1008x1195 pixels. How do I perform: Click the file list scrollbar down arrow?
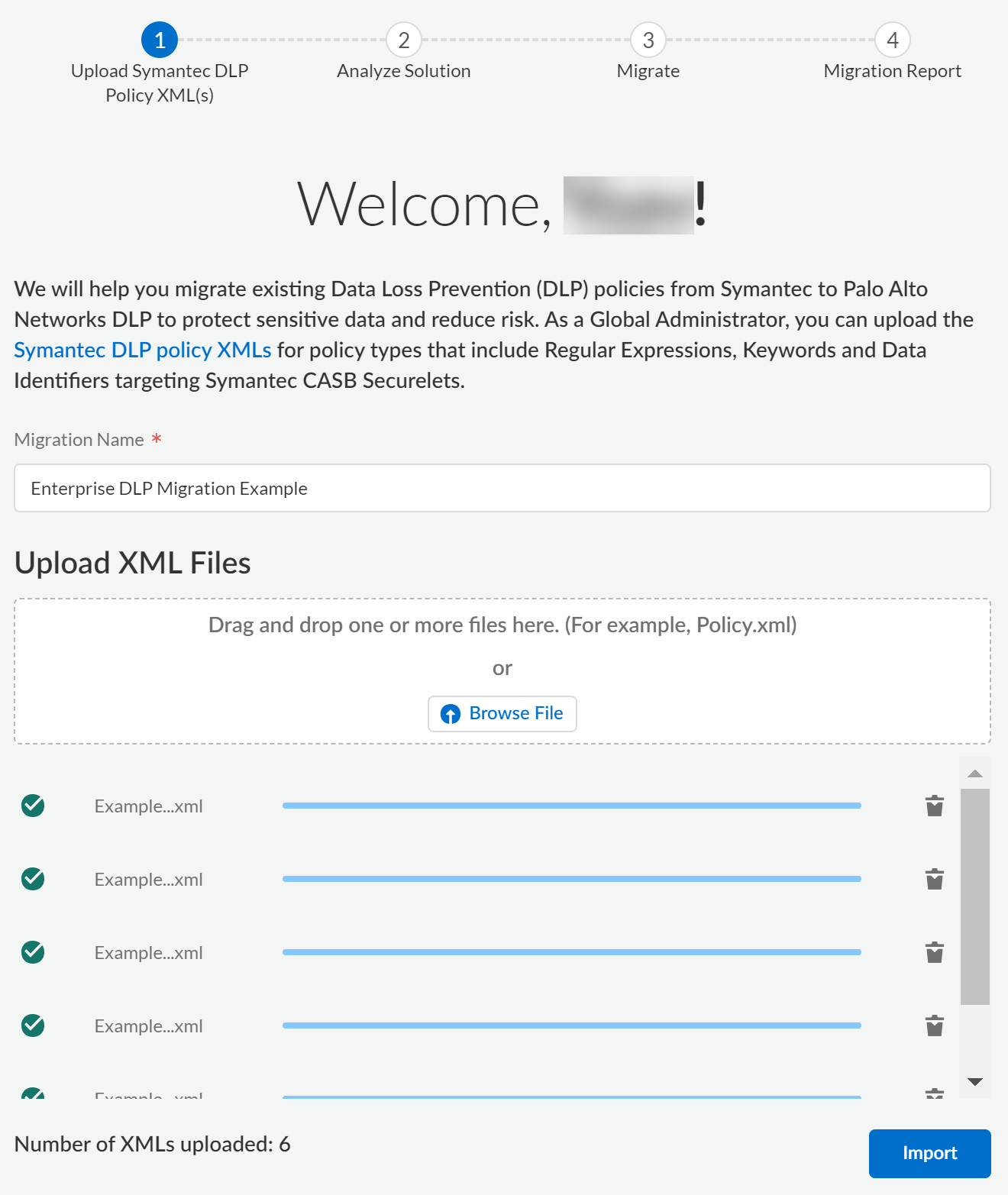(975, 1082)
